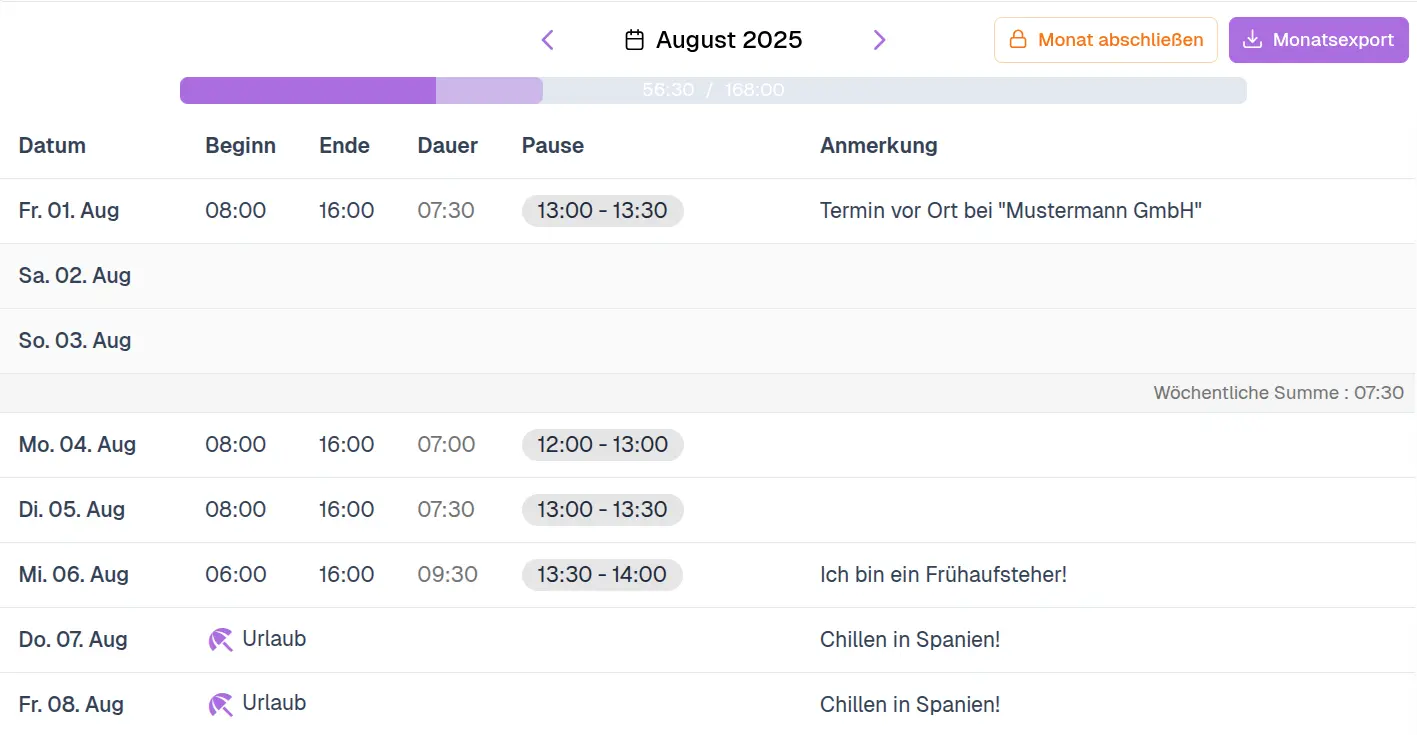Click the Mustermann GmbH note on Fr. 01. Aug
Screen dimensions: 1417x735
pyautogui.click(x=1010, y=211)
